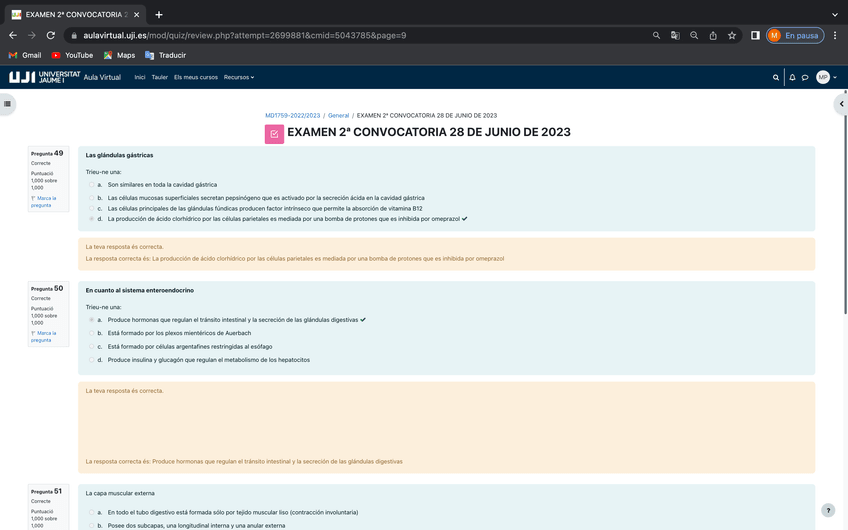
Task: Click question text 'Las glándulas gástricas'
Action: tap(119, 155)
